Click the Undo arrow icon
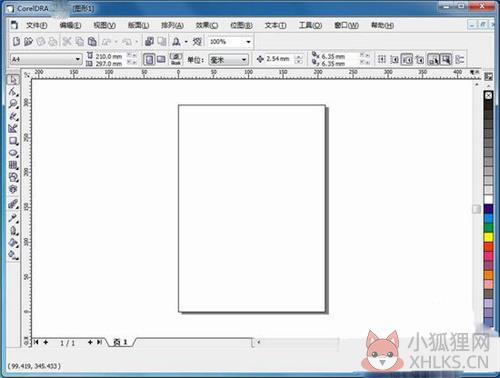 [x=106, y=42]
